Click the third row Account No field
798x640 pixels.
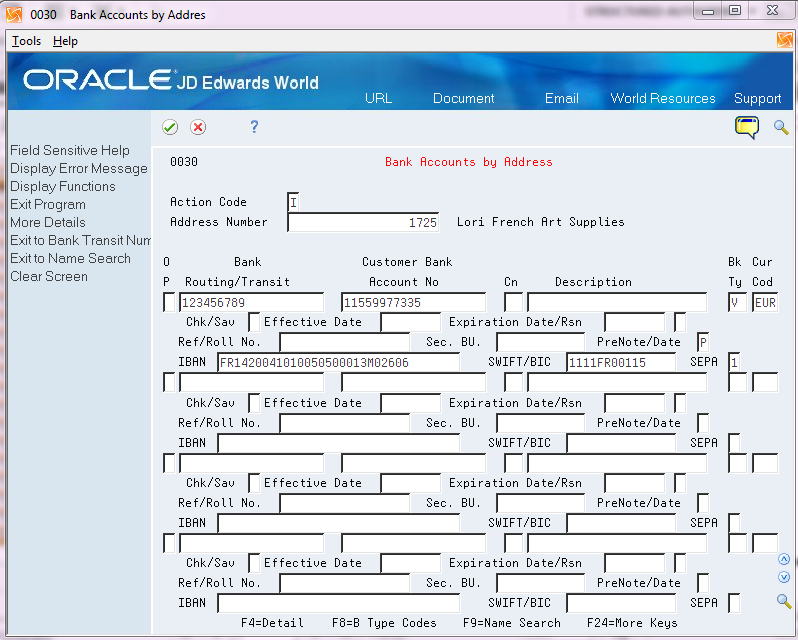413,463
